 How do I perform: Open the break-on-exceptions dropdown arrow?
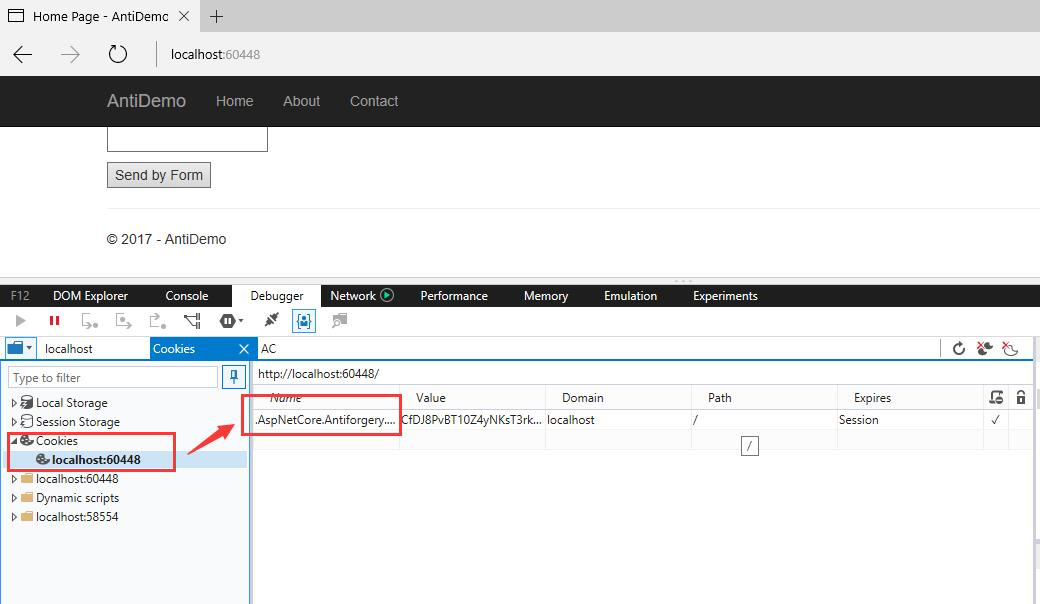tap(241, 321)
